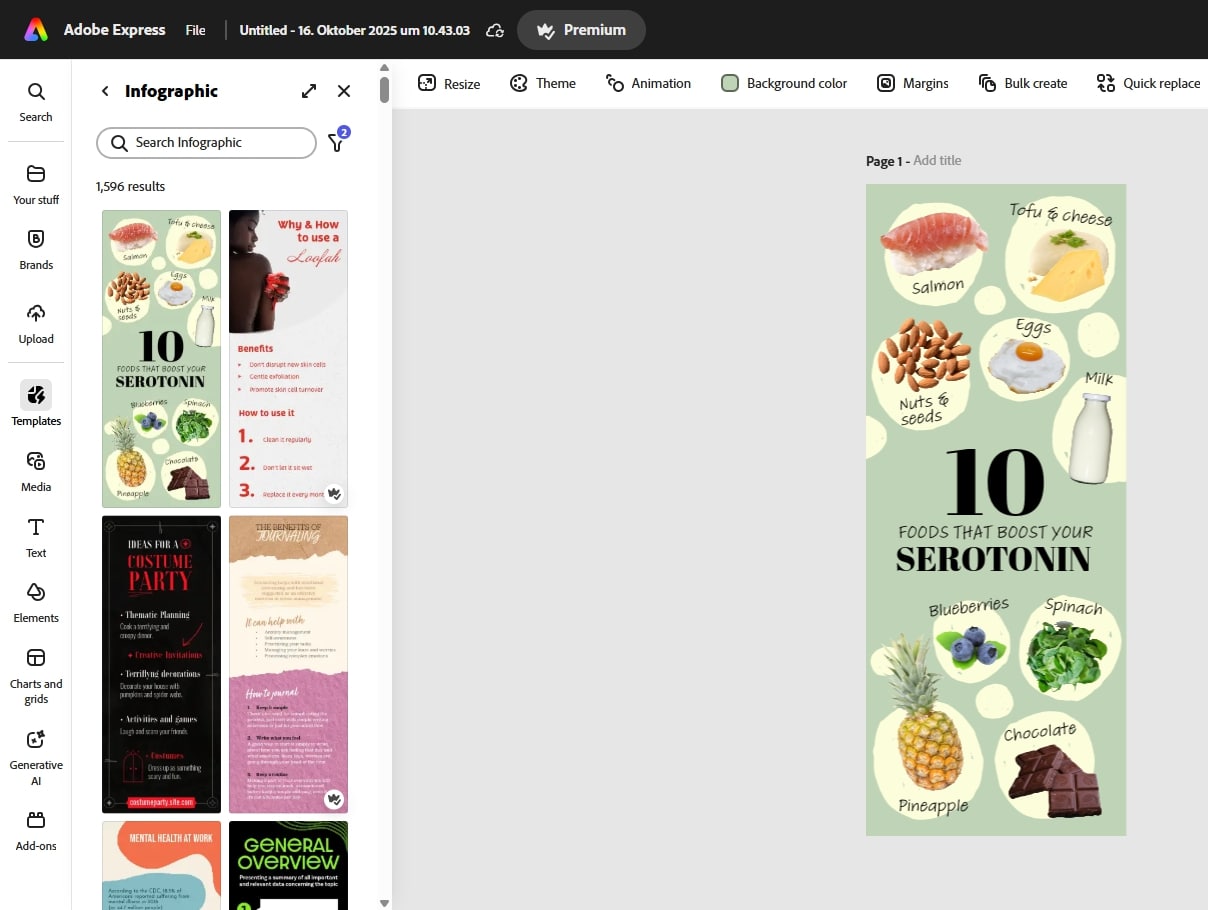
Task: Click the Adobe Express home logo
Action: click(36, 30)
